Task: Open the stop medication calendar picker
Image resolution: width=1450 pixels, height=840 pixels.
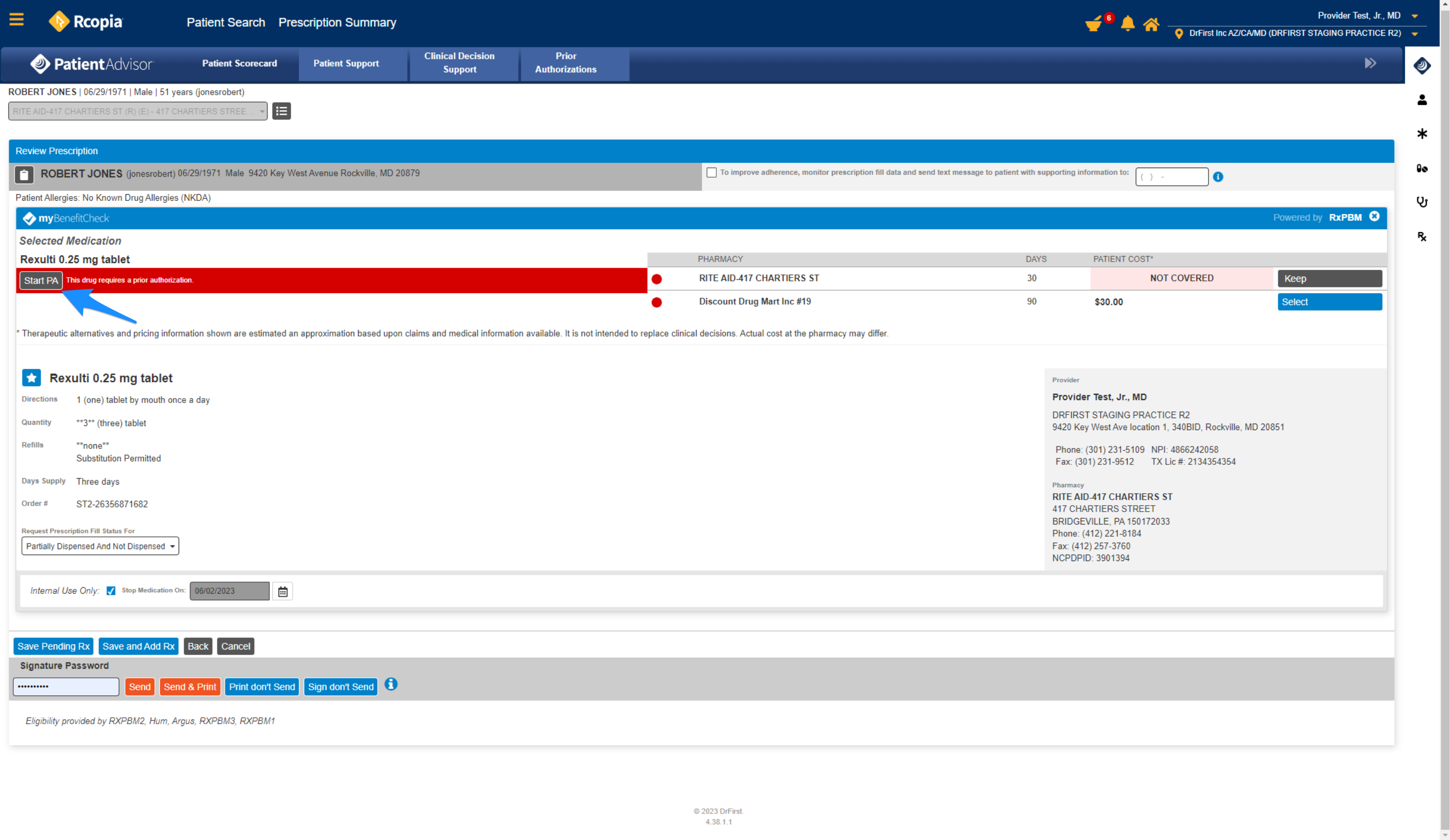Action: tap(283, 591)
